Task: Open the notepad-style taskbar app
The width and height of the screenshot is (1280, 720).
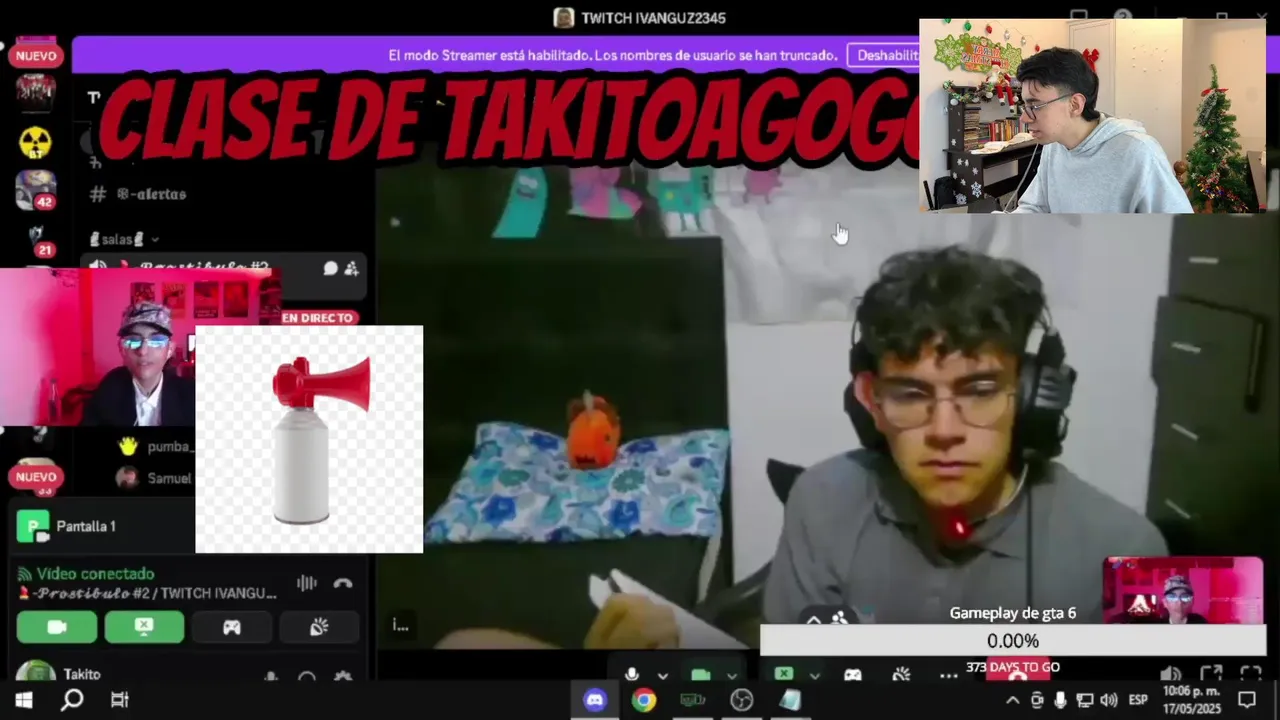Action: 790,700
